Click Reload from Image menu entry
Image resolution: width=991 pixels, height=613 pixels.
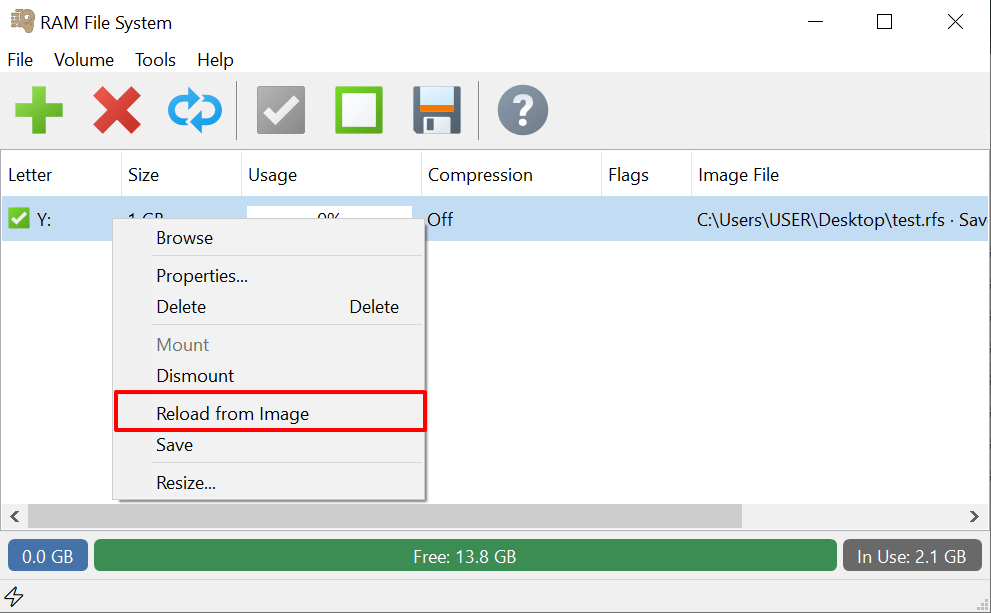coord(269,414)
